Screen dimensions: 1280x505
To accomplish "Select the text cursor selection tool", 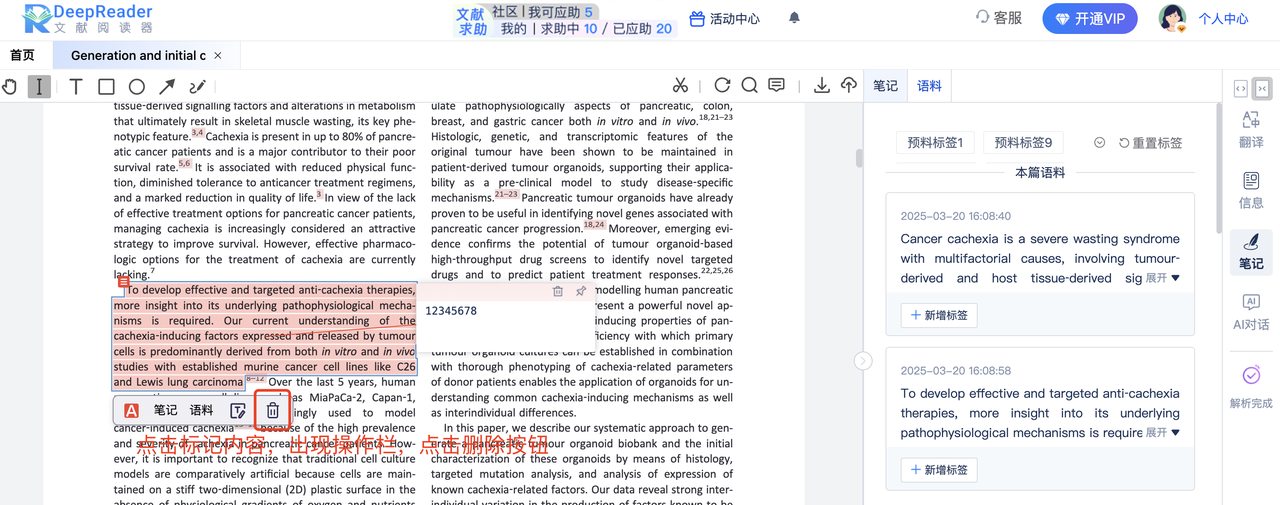I will coord(39,87).
